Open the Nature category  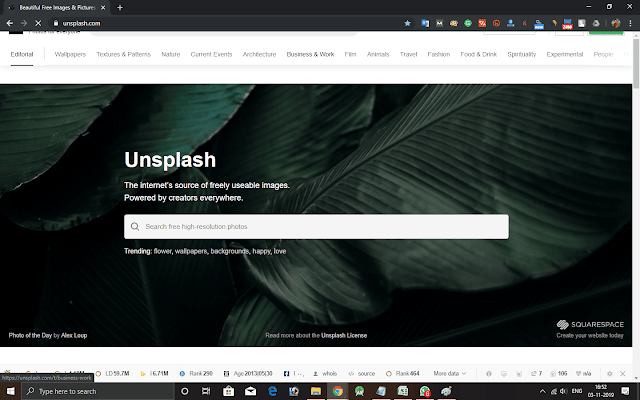coord(171,54)
